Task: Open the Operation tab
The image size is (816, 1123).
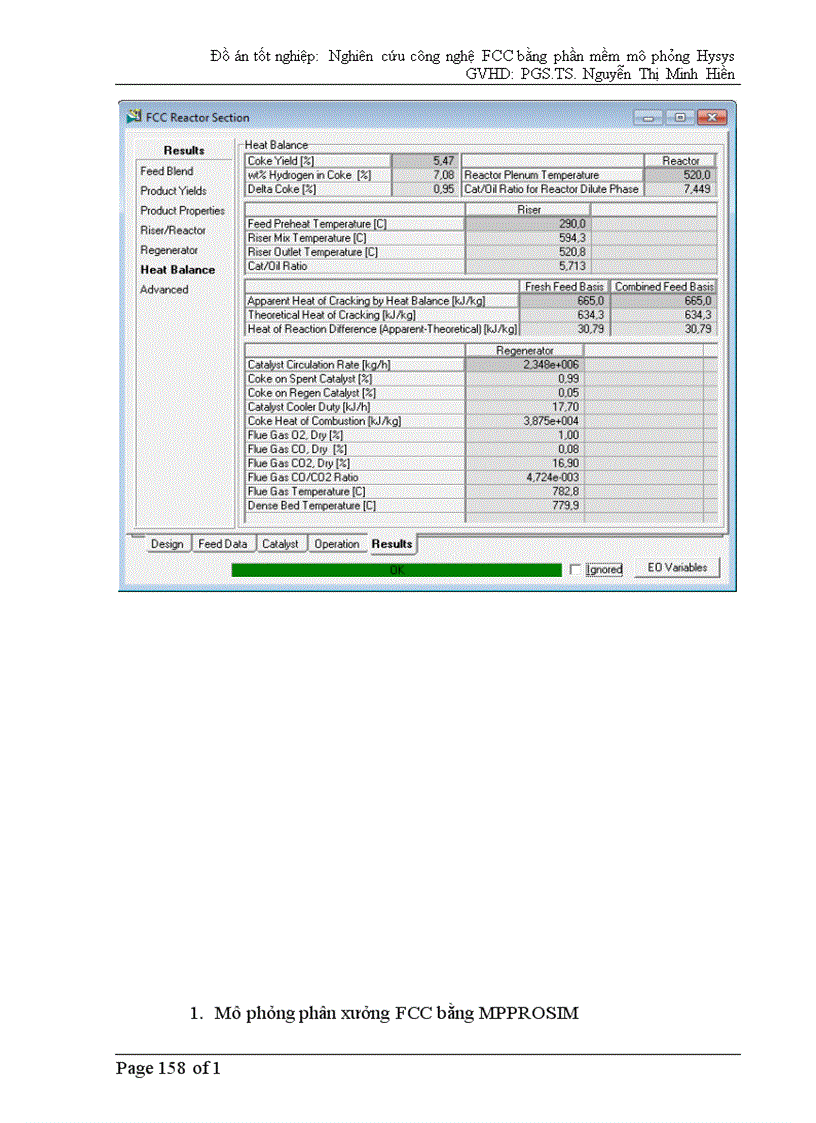Action: (x=338, y=543)
